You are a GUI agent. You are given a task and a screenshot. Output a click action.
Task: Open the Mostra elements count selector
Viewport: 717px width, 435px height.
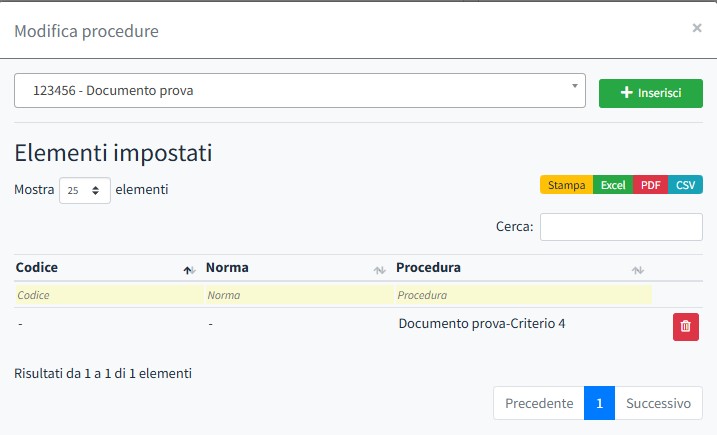click(x=85, y=190)
